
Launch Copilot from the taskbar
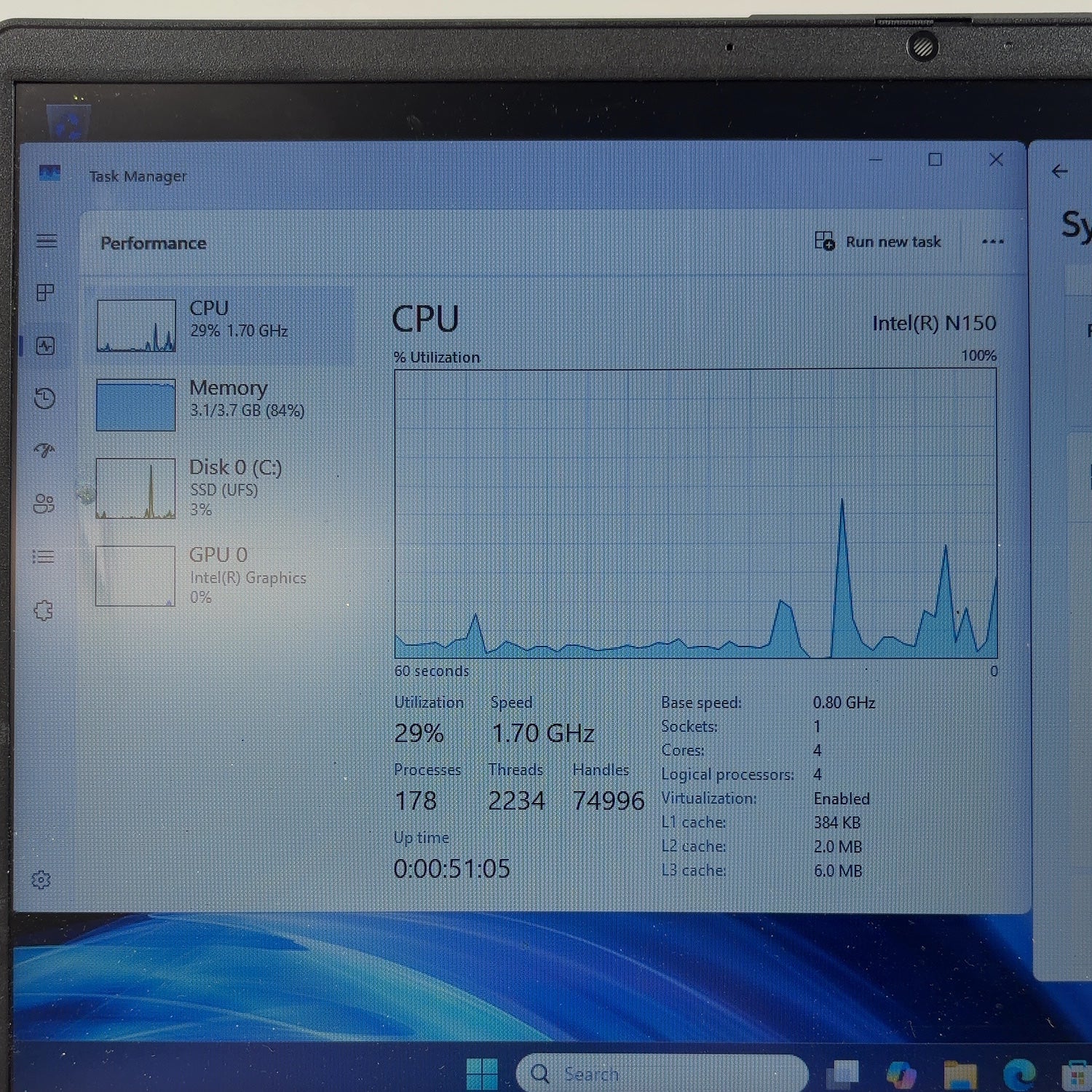coord(901,1074)
